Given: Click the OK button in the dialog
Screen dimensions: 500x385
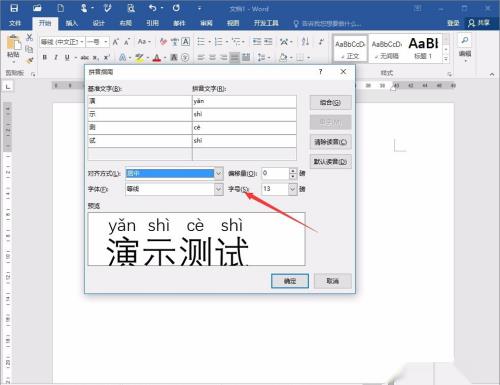Looking at the screenshot, I should 290,281.
